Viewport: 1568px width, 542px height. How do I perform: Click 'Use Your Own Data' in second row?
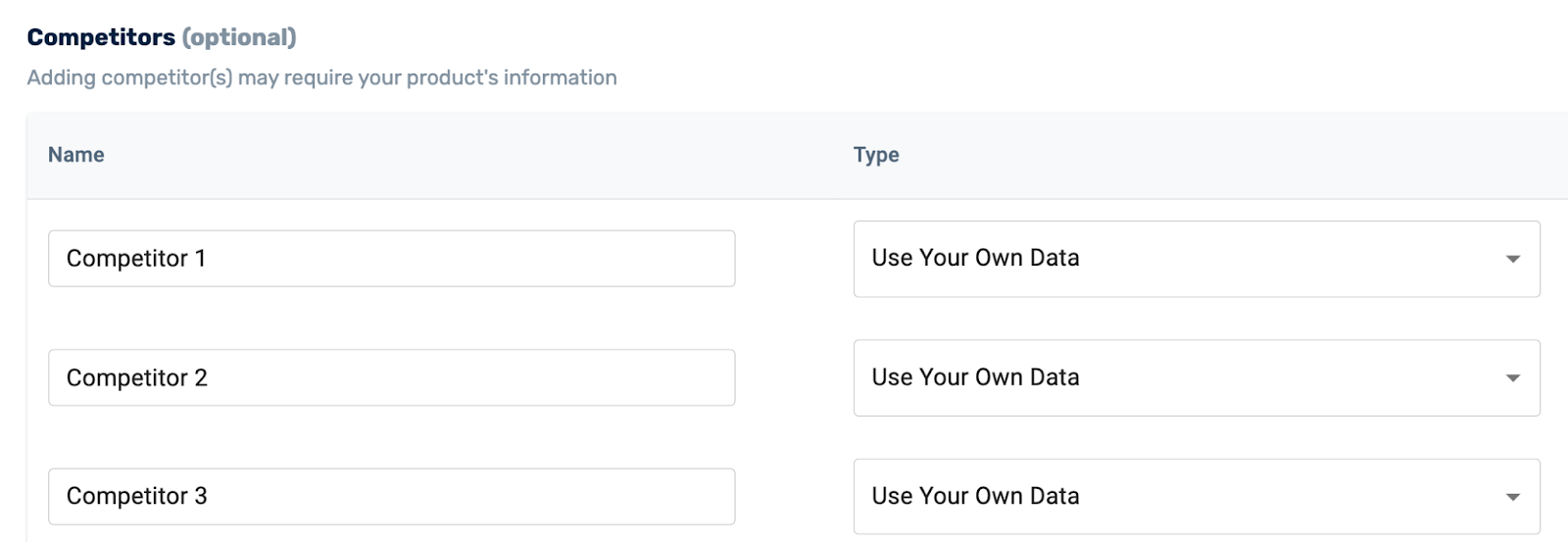coord(975,377)
